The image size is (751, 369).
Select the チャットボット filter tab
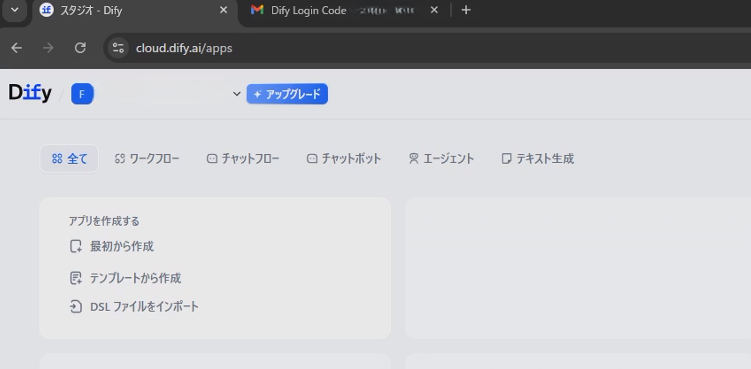[x=344, y=159]
